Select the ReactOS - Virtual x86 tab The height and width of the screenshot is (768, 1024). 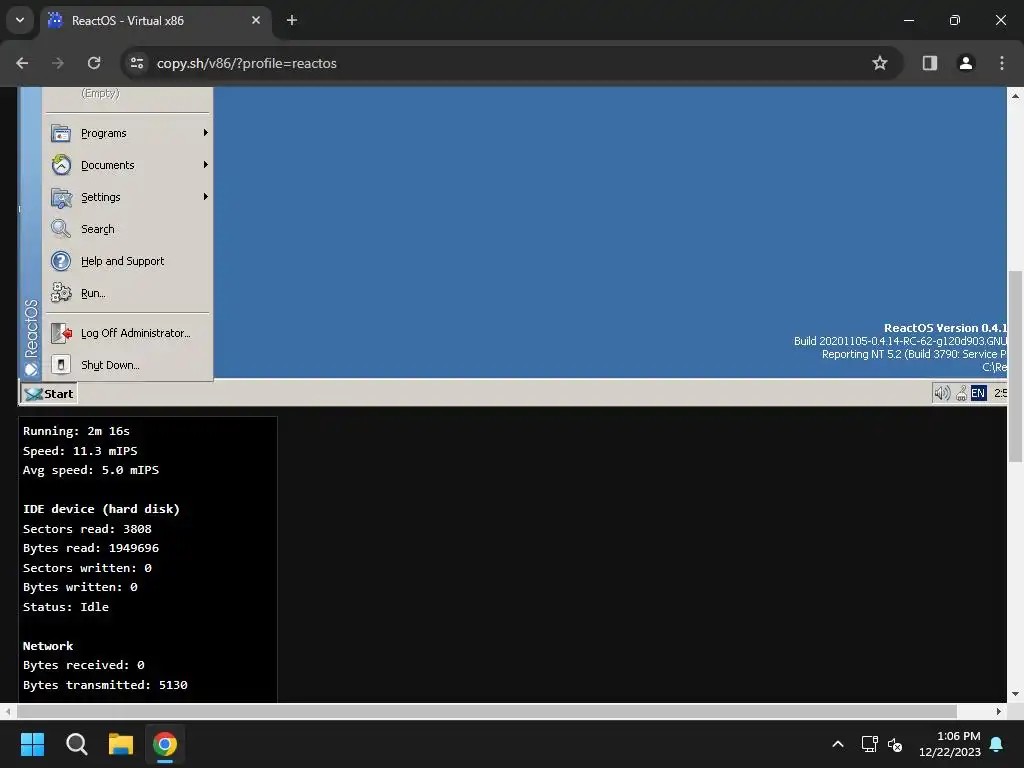(154, 20)
